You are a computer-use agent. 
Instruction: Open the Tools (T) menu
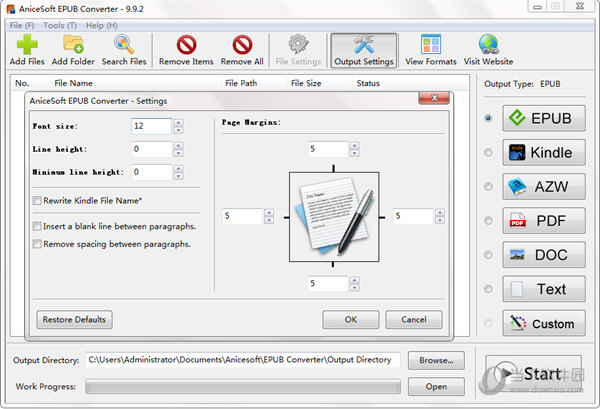click(x=60, y=26)
